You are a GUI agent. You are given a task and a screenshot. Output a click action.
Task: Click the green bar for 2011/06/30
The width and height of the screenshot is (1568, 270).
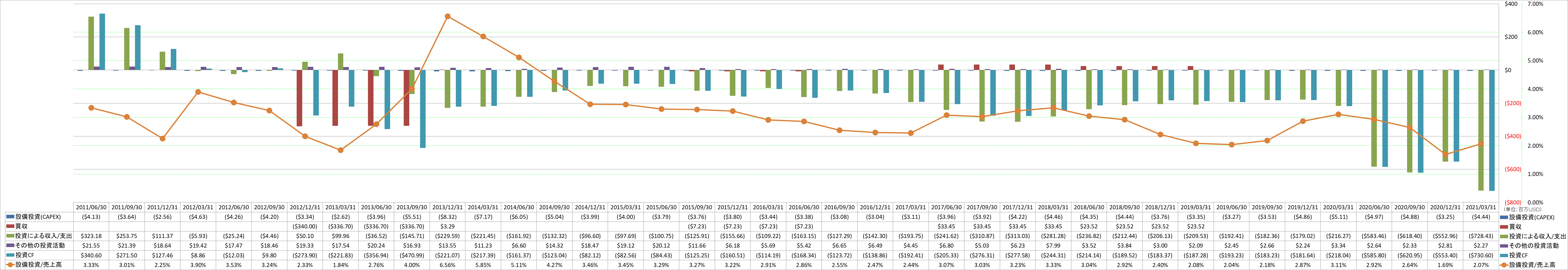click(x=91, y=43)
